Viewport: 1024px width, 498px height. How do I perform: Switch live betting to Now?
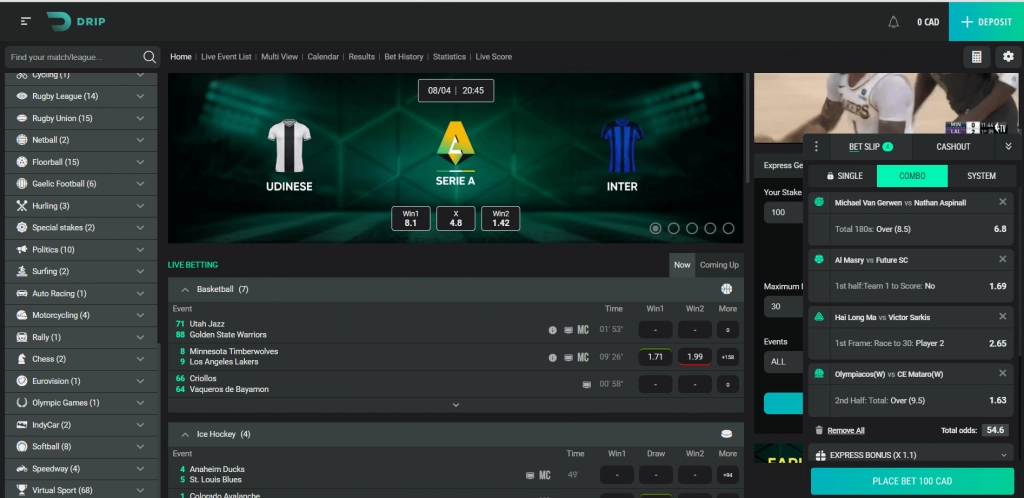pos(682,265)
